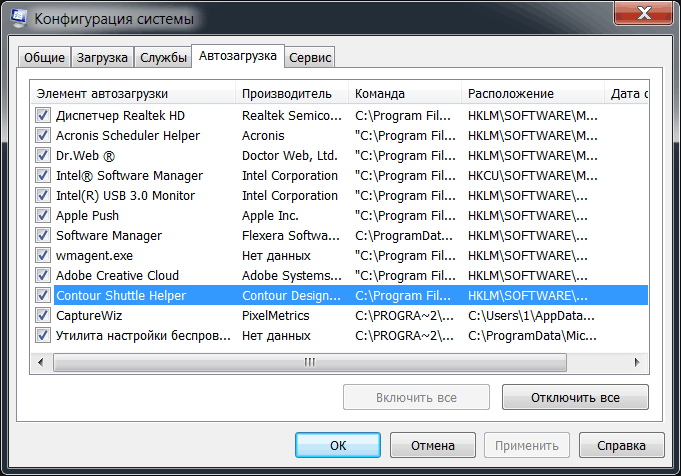Click Realtek Semico... manufacturer cell

292,116
